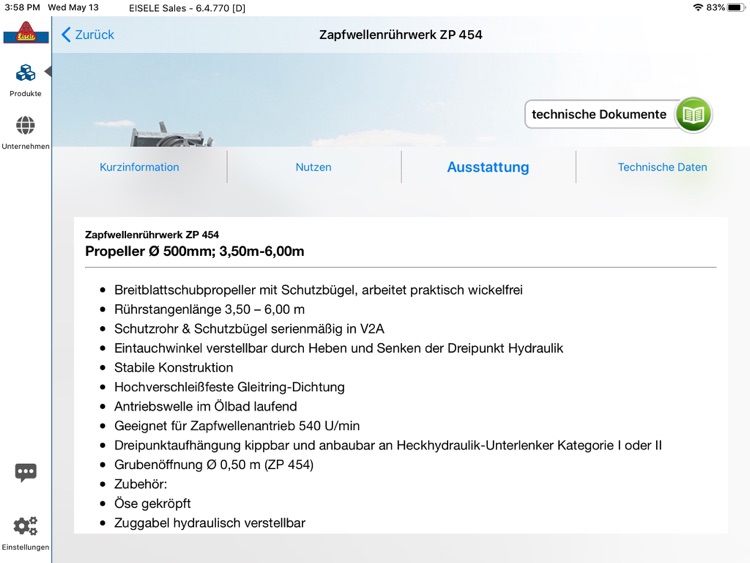
Task: Click the Wi-Fi status icon
Action: [x=698, y=7]
